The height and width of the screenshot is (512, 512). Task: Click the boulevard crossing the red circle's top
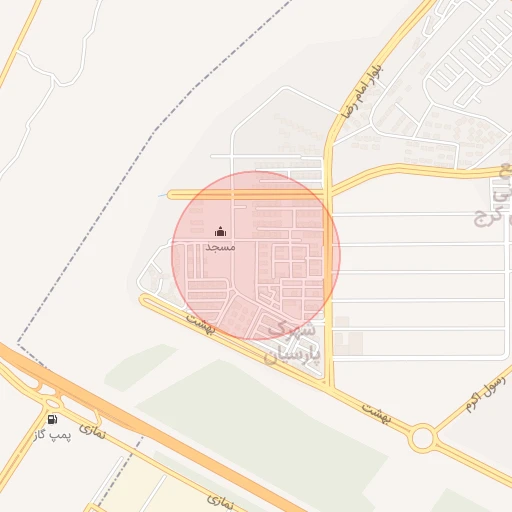click(x=247, y=195)
